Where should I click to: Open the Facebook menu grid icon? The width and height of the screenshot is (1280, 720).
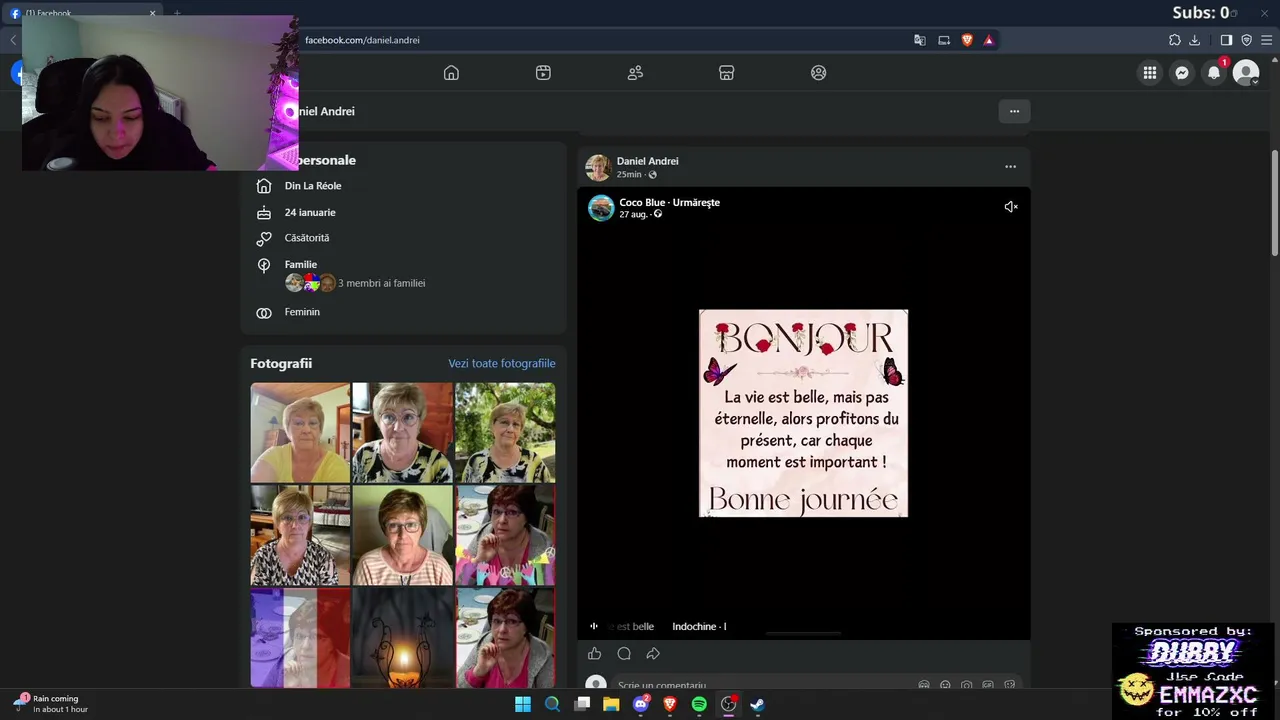pyautogui.click(x=1150, y=73)
